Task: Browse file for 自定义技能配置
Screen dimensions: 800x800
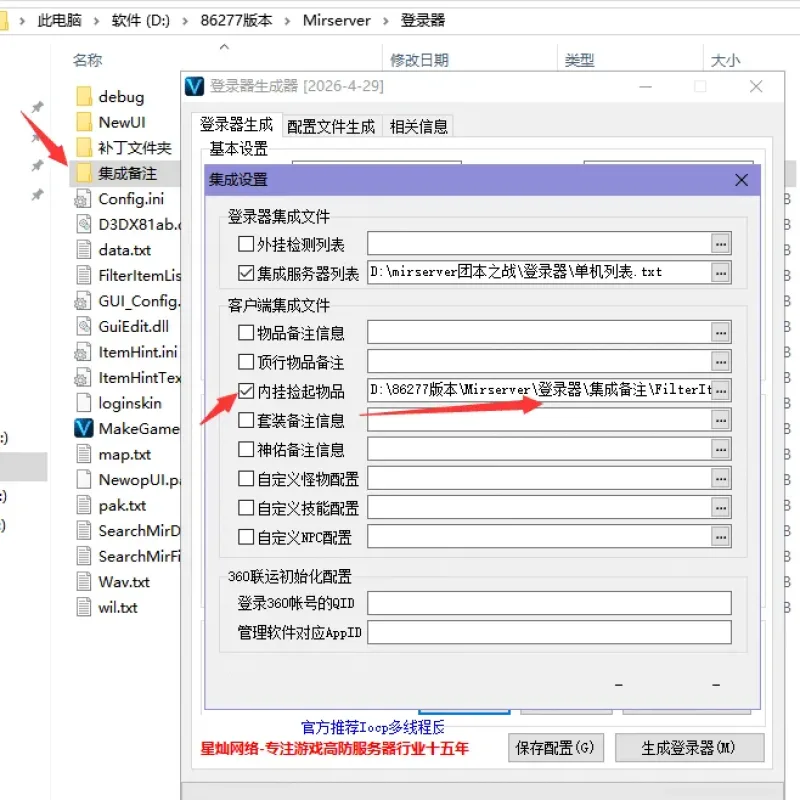Action: pyautogui.click(x=720, y=508)
